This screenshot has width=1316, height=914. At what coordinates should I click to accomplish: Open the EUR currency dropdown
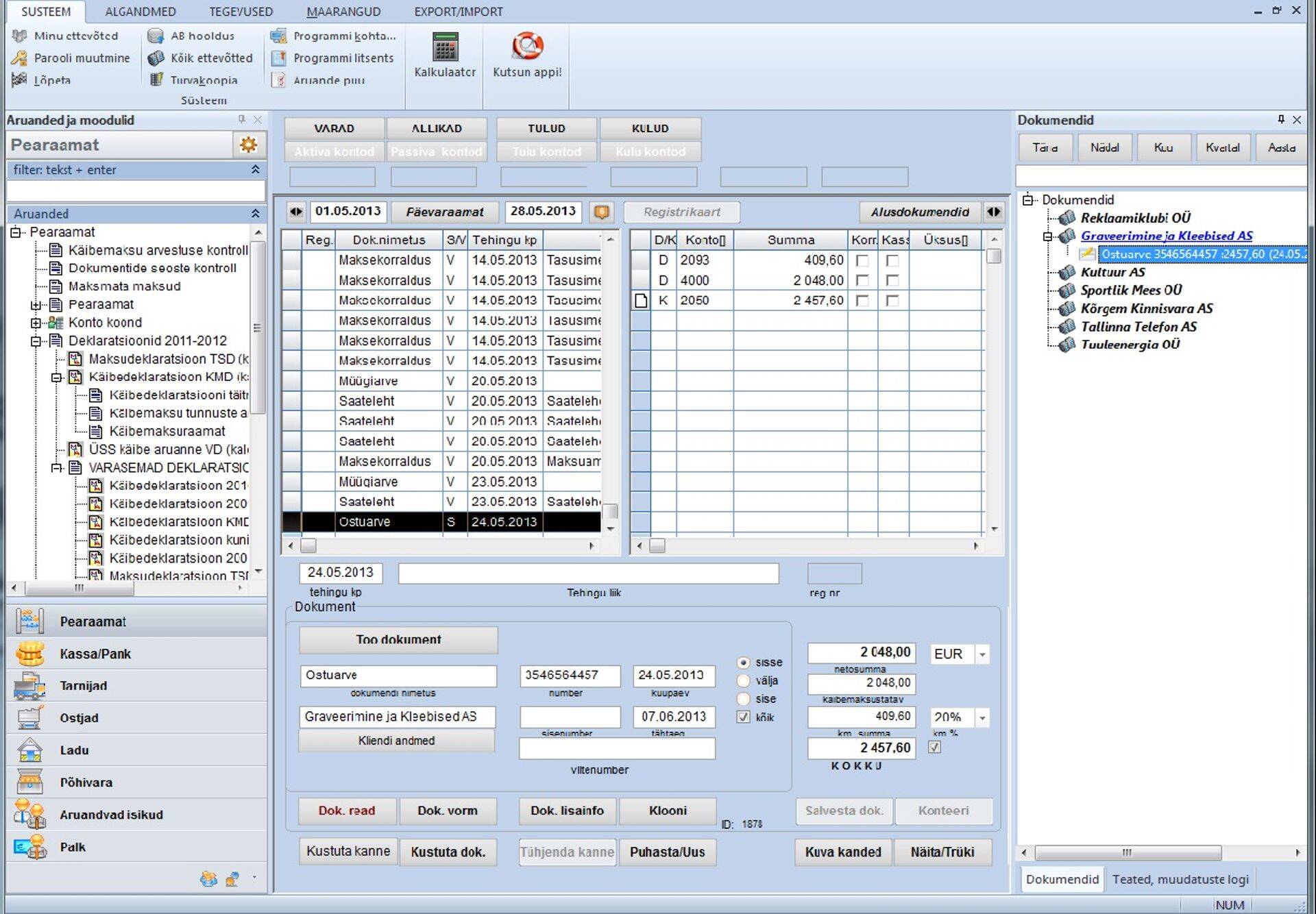982,654
